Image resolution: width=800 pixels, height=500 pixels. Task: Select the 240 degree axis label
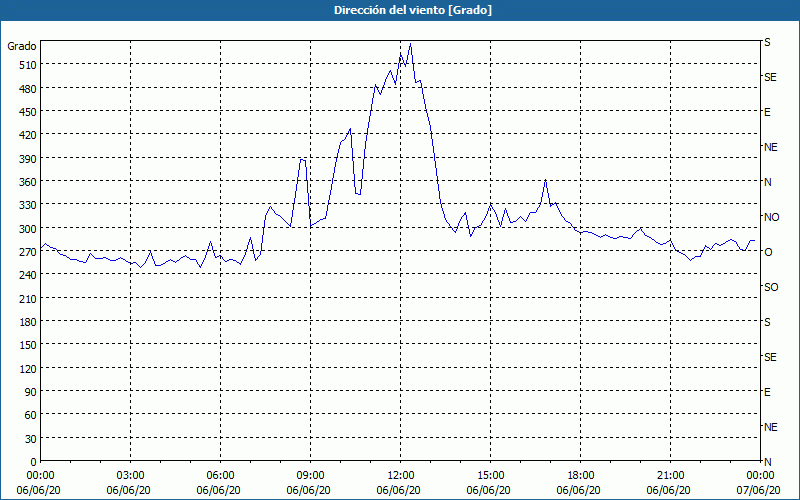pos(28,275)
